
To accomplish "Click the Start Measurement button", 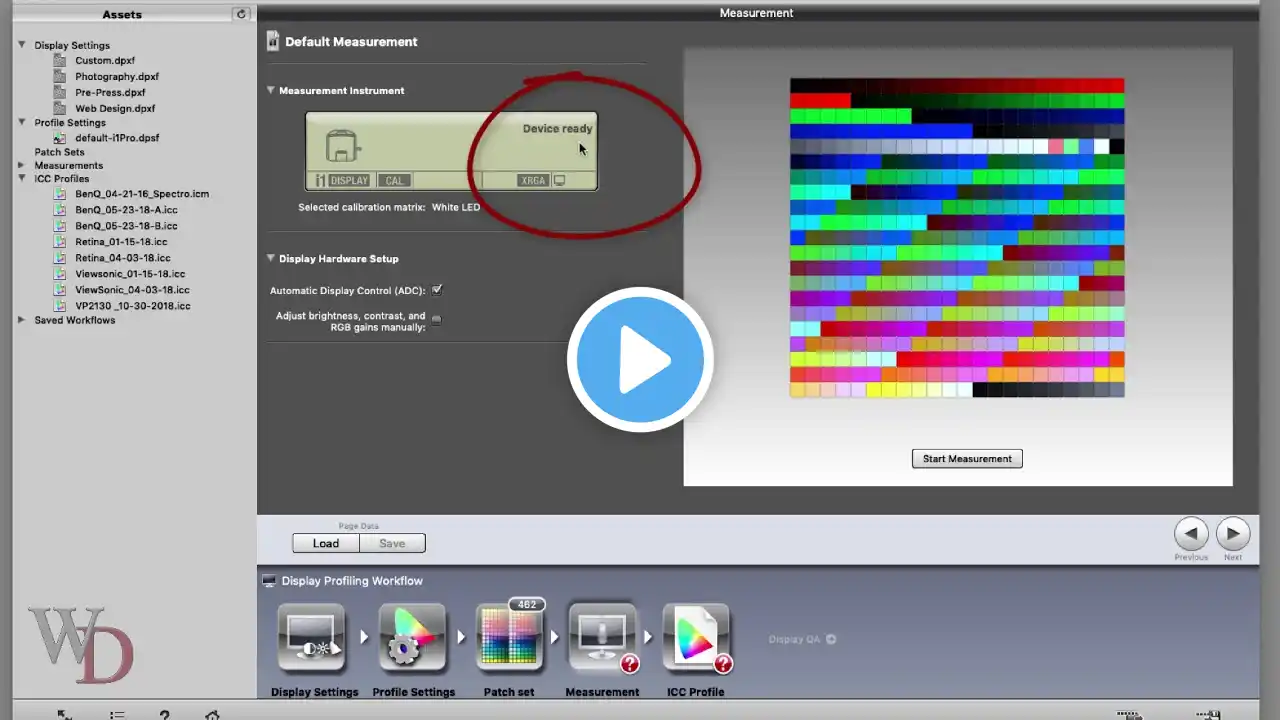I will 967,459.
